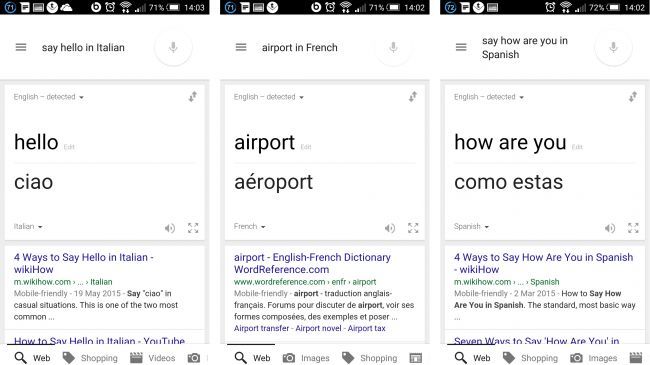Switch to Images tab in French search
This screenshot has height=365, width=650.
pos(306,358)
